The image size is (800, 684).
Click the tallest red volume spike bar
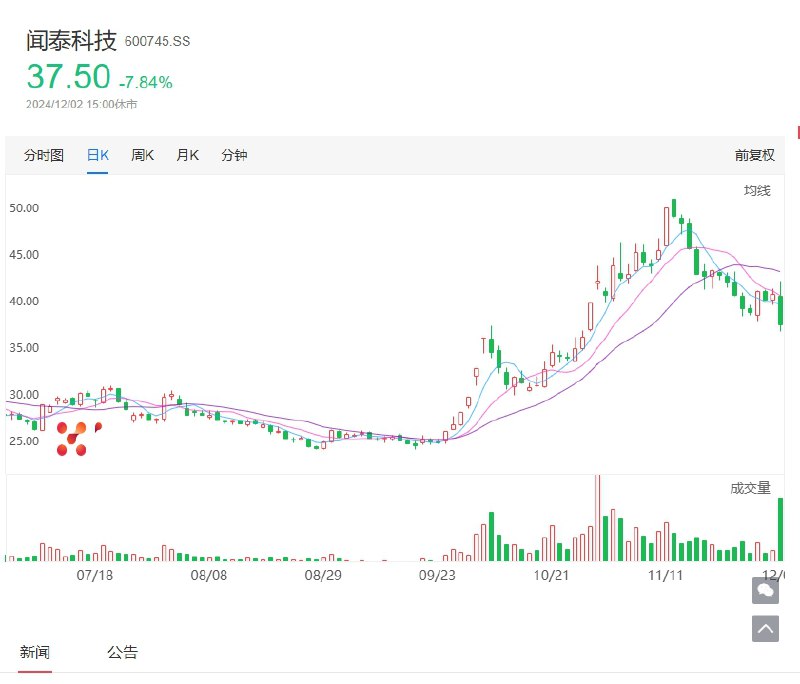(598, 518)
